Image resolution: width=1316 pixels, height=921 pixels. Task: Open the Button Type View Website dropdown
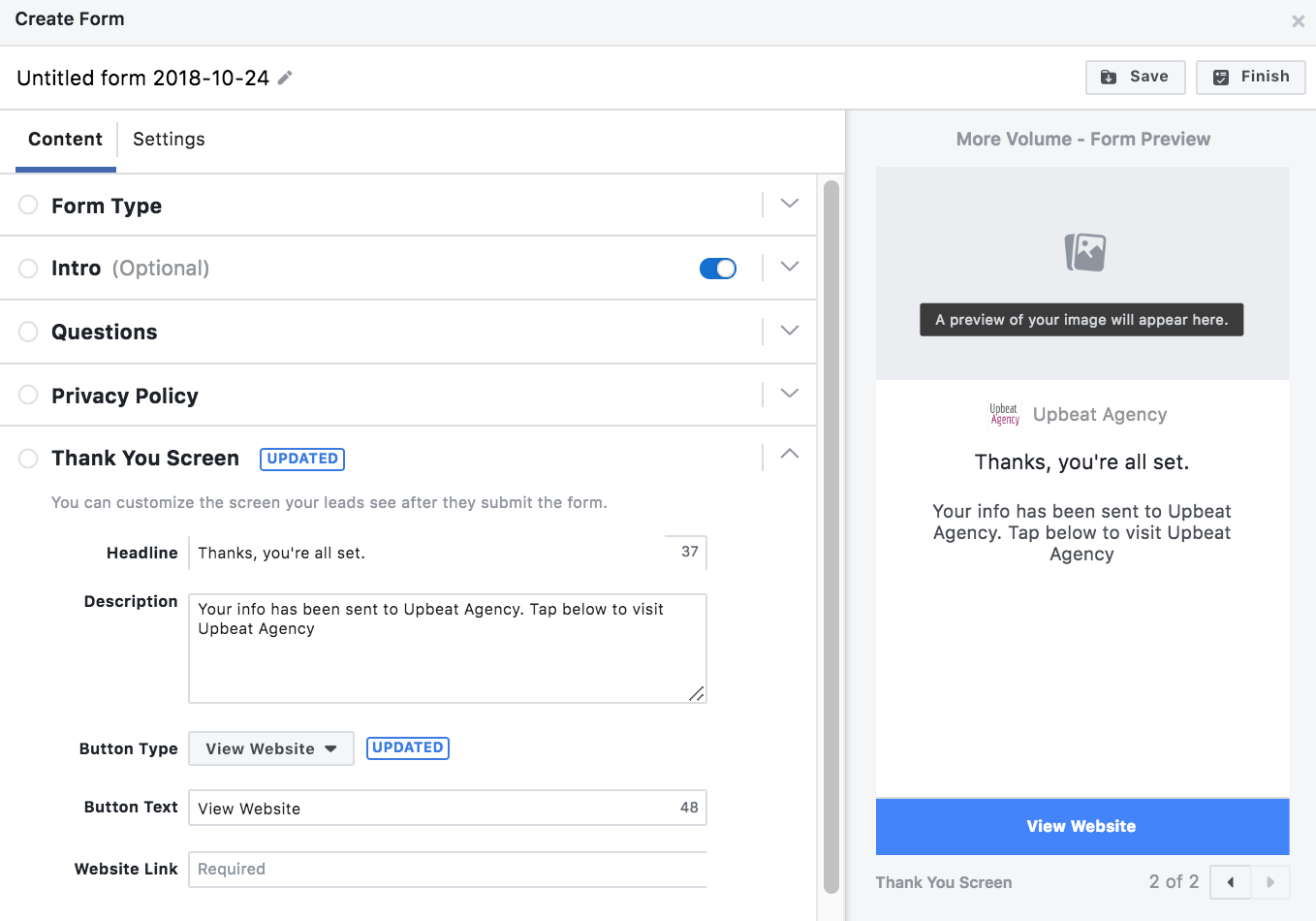click(271, 748)
